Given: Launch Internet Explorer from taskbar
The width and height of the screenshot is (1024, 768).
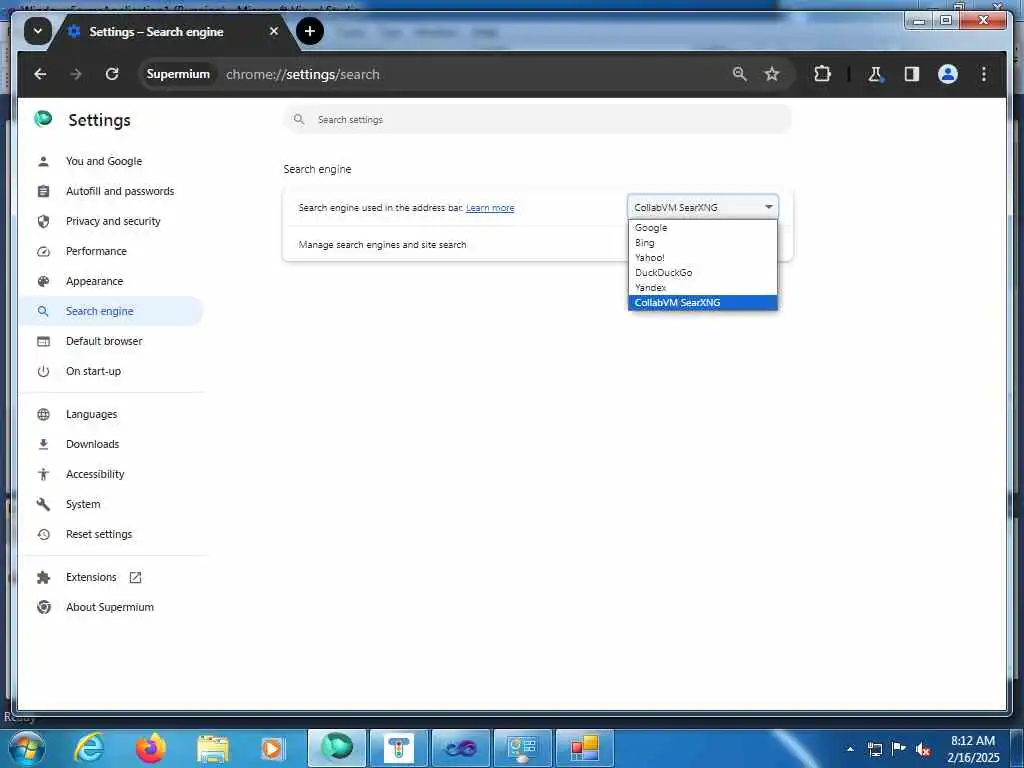Looking at the screenshot, I should 89,748.
